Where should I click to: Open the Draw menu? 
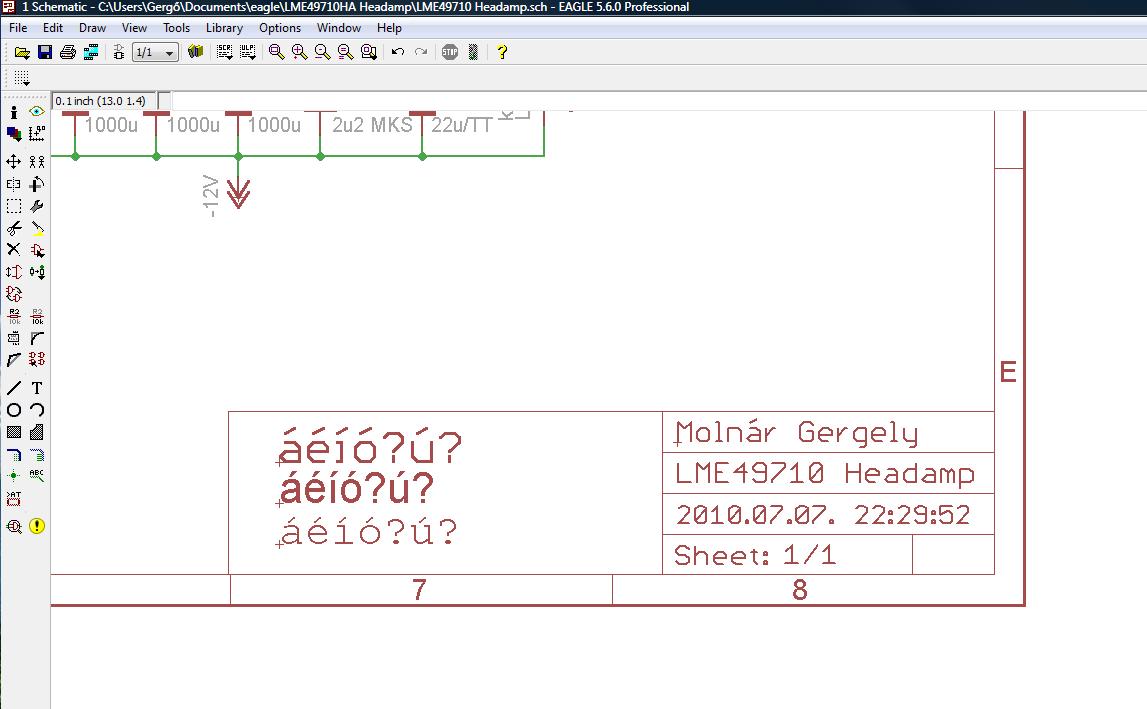(x=92, y=28)
